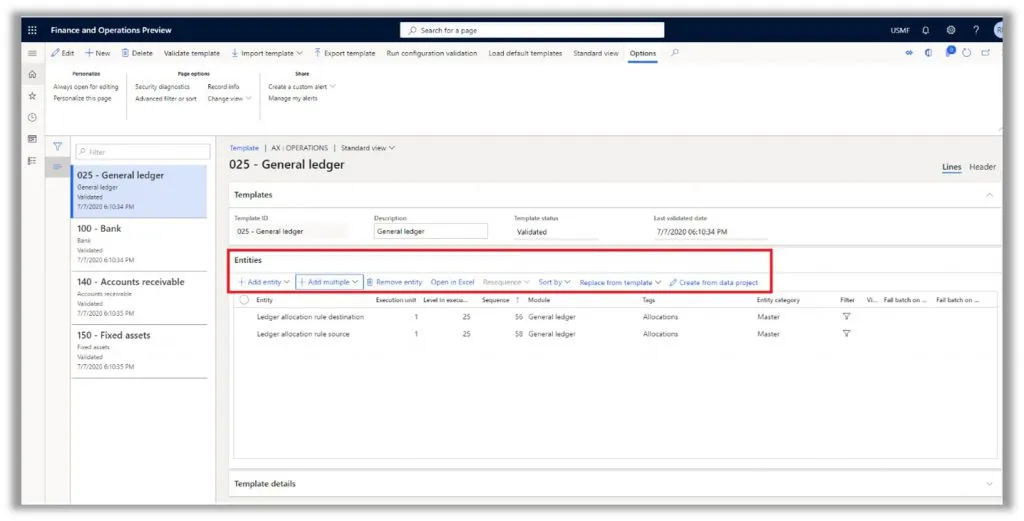The height and width of the screenshot is (521, 1024).
Task: Open the Help question mark icon
Action: click(976, 30)
